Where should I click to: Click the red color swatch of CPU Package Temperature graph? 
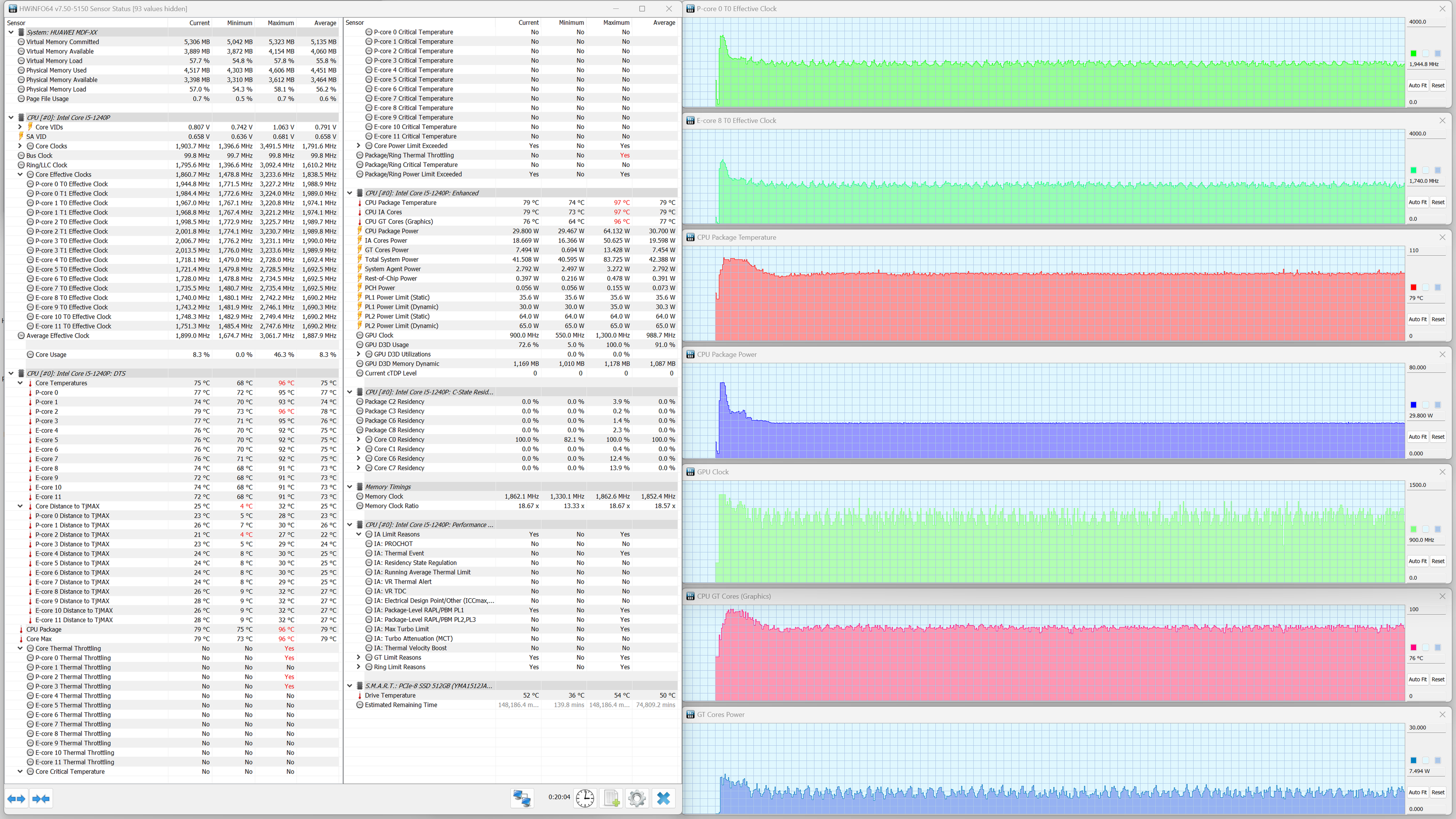point(1413,288)
